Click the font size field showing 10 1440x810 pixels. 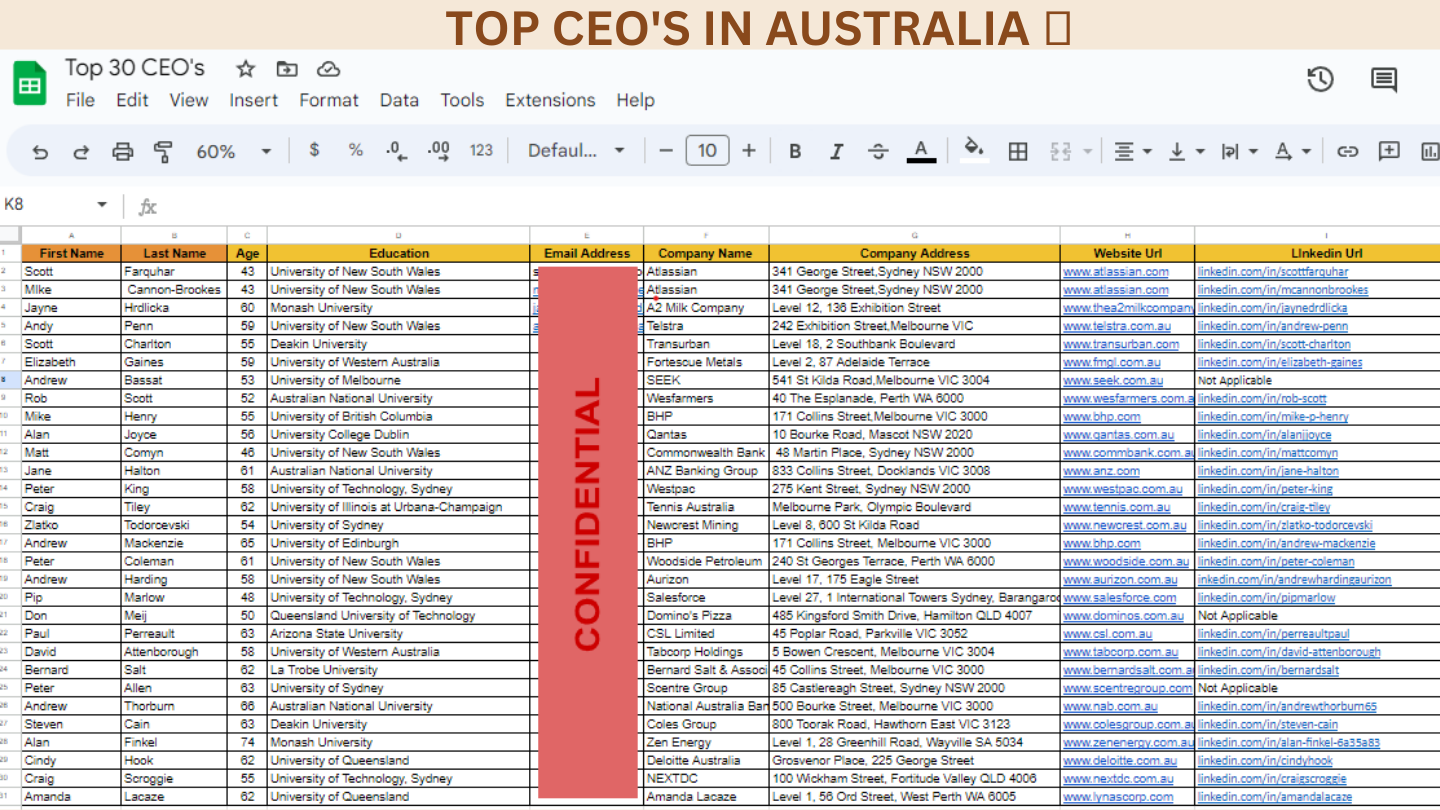point(707,151)
